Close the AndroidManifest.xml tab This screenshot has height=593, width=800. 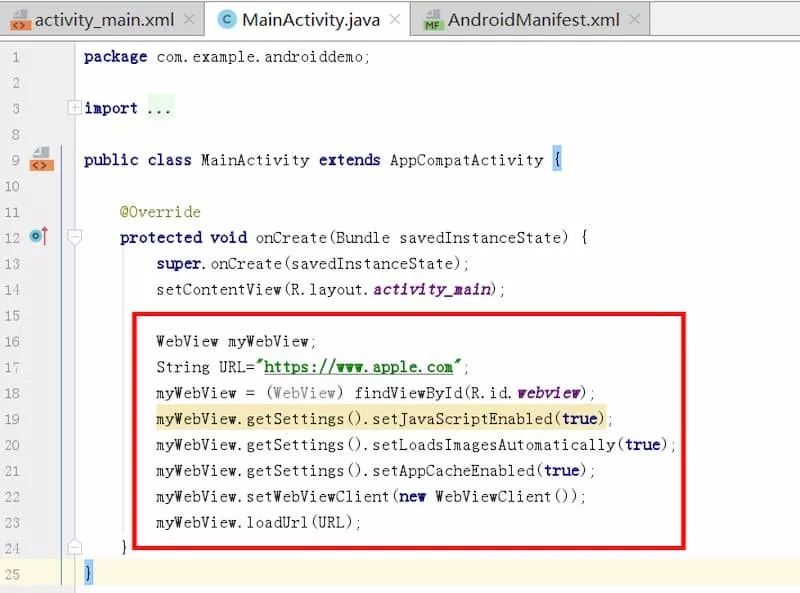click(636, 18)
